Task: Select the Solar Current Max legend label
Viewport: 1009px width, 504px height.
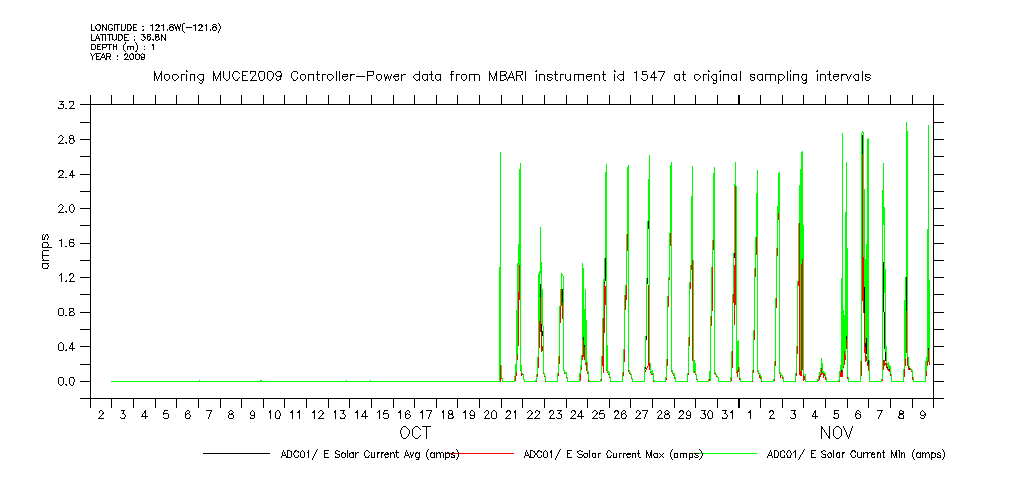Action: (x=612, y=454)
